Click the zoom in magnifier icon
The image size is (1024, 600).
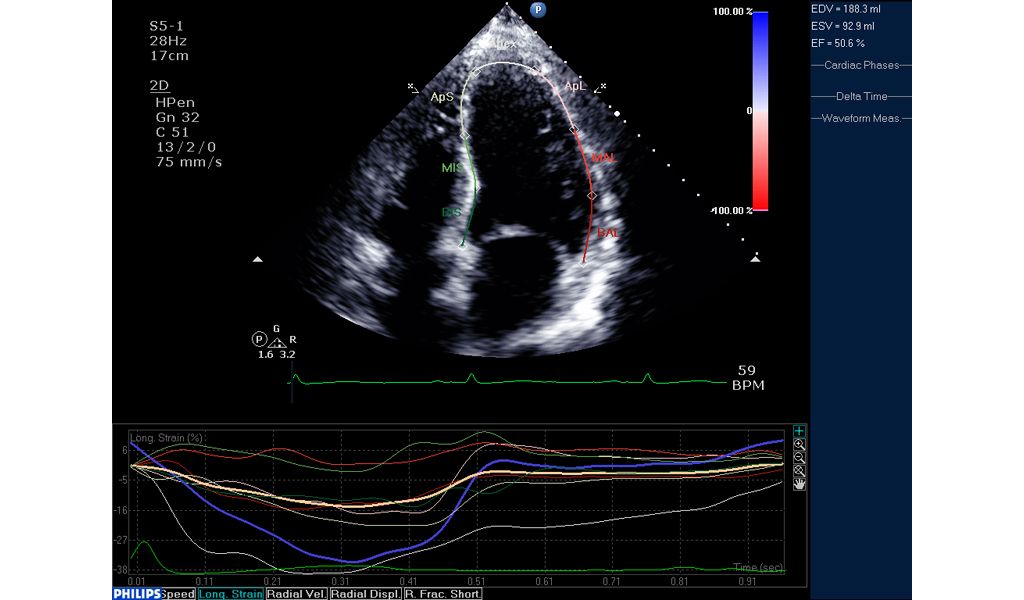[799, 444]
